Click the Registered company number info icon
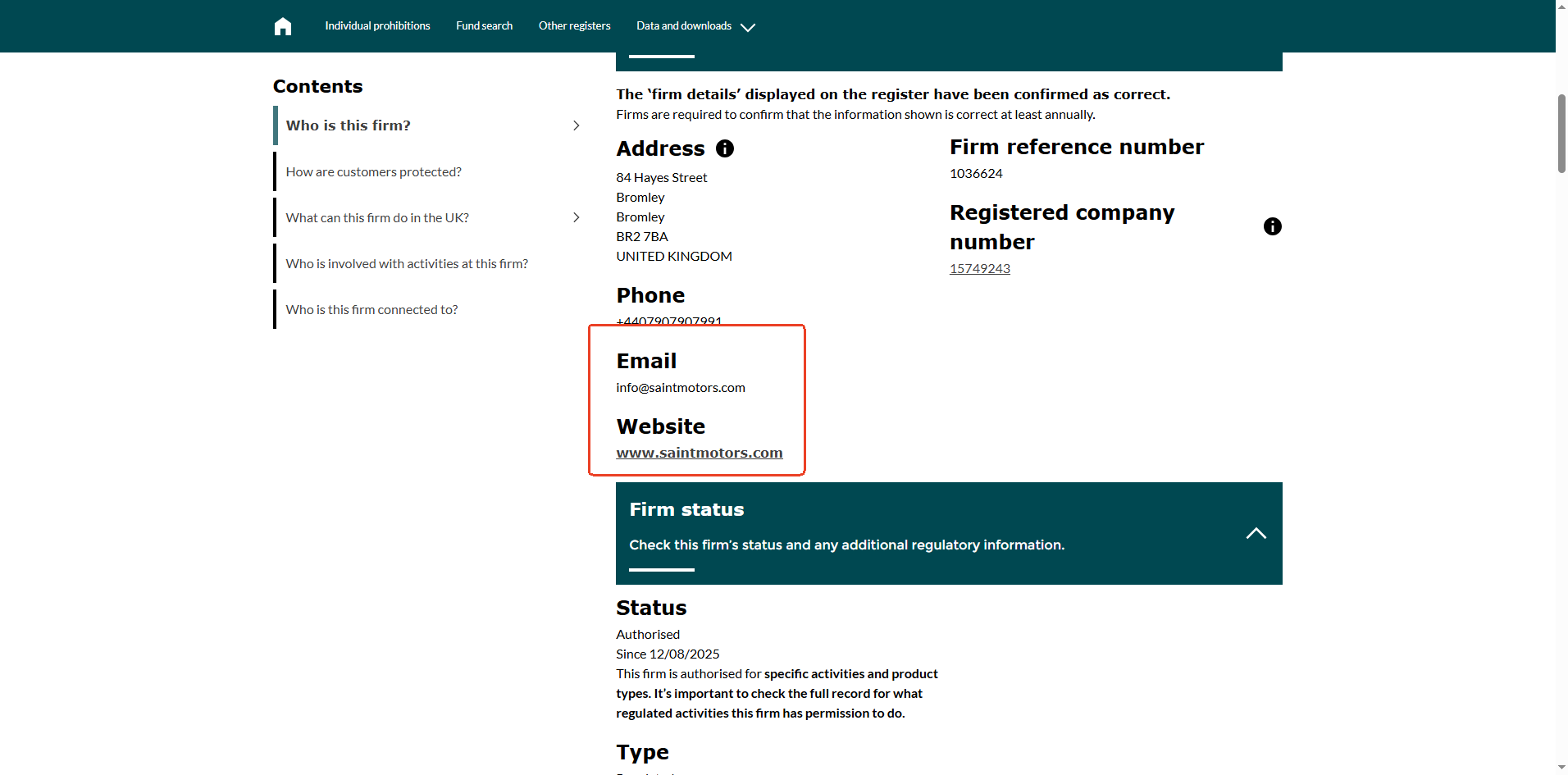 (x=1272, y=226)
